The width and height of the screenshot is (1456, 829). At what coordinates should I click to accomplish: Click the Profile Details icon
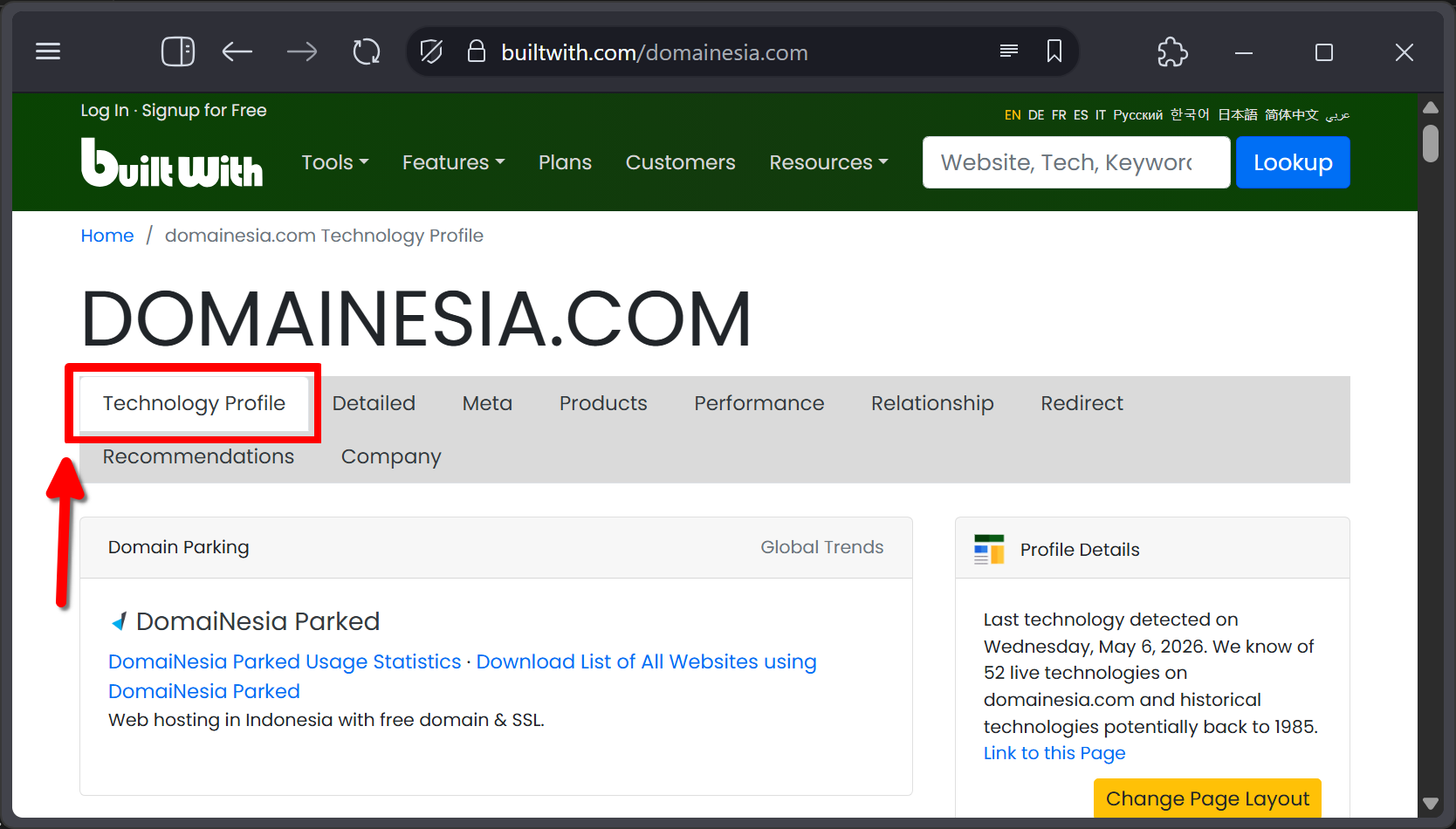(x=990, y=550)
